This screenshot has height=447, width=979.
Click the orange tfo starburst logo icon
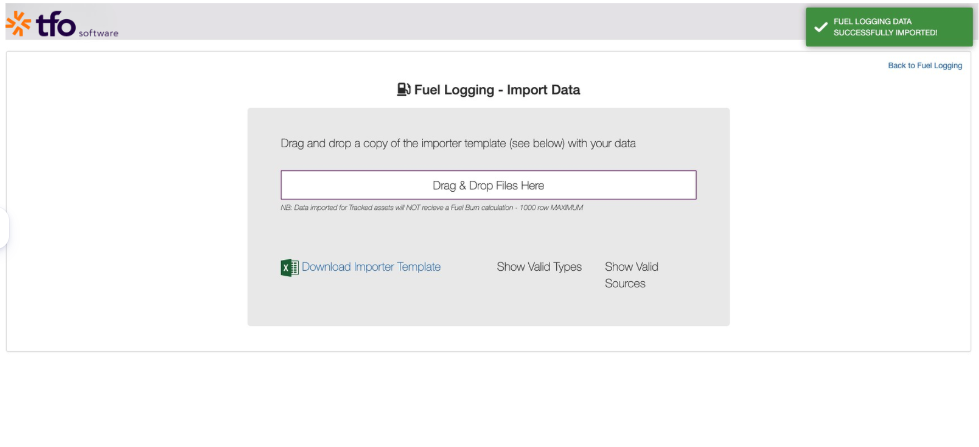pyautogui.click(x=18, y=24)
